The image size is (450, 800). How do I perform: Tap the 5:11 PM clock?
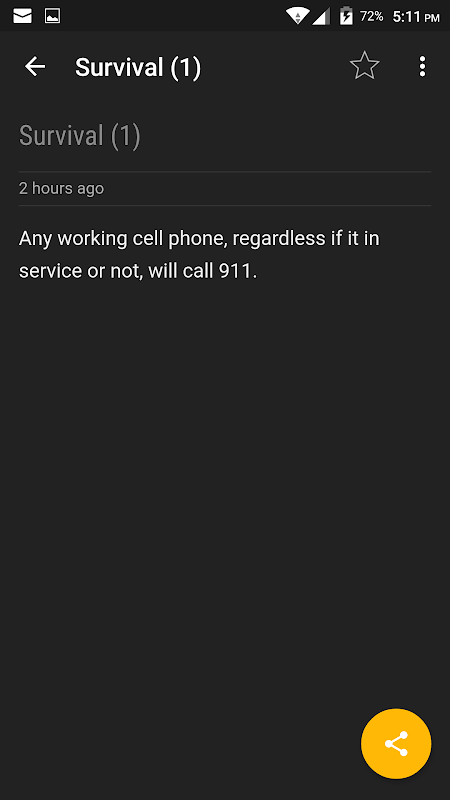coord(416,17)
